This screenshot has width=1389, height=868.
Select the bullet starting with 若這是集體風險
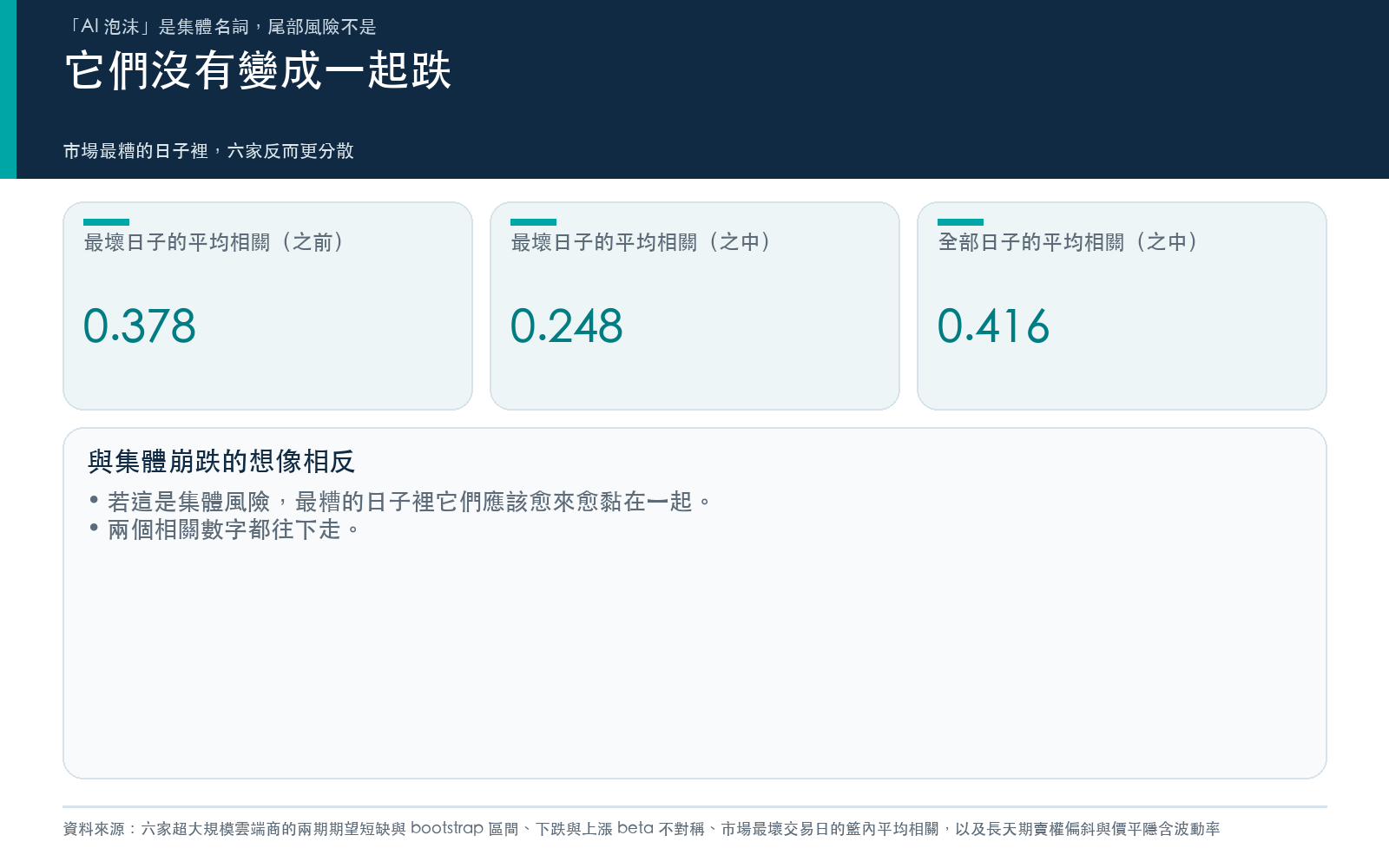tap(399, 502)
